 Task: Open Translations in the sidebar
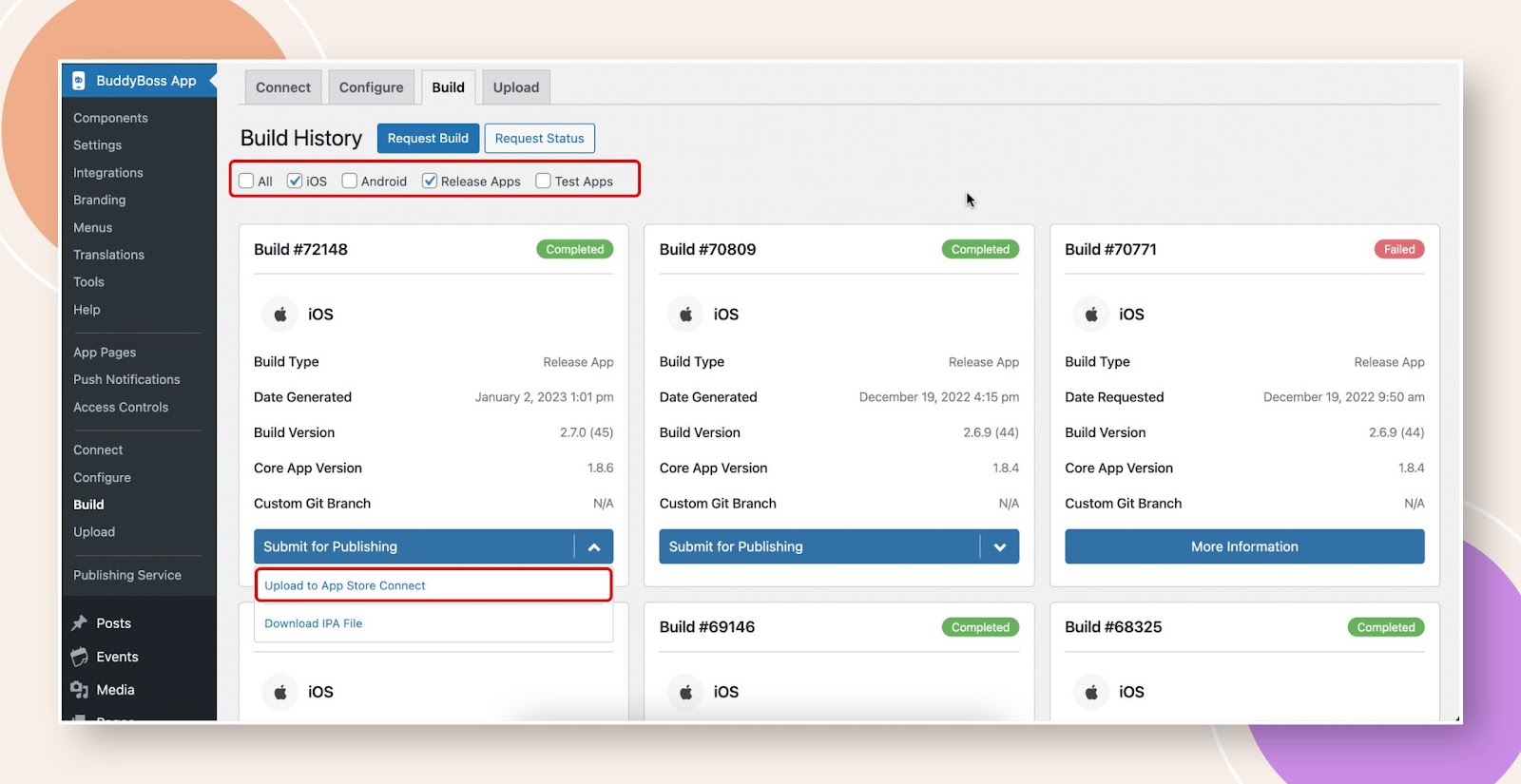coord(109,255)
